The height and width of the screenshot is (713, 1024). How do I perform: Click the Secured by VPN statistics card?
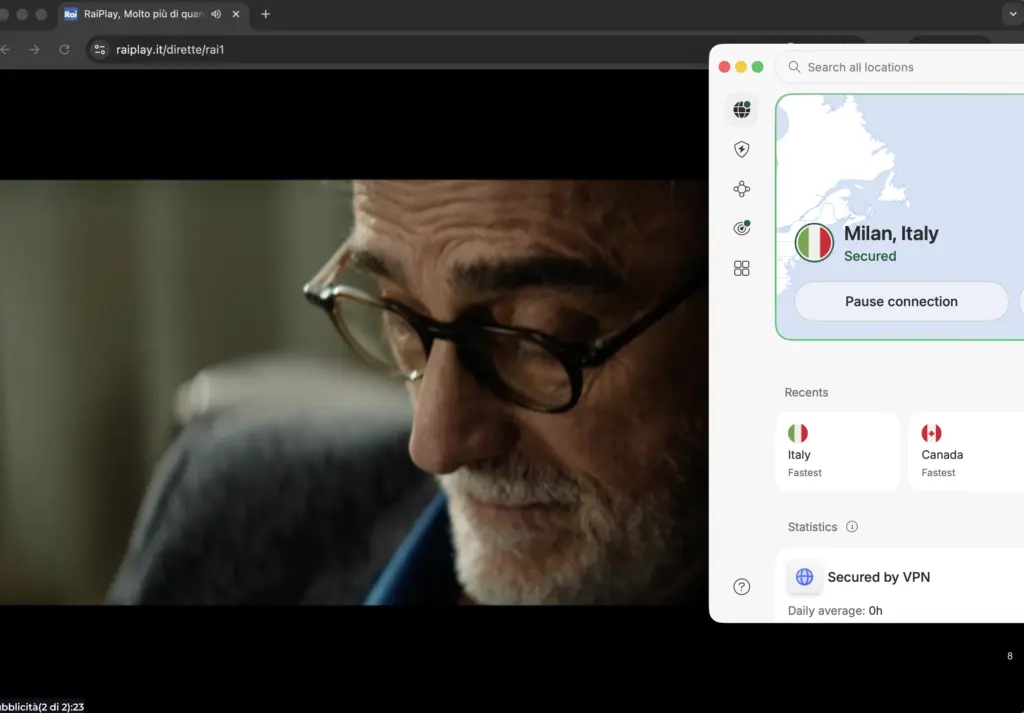(x=900, y=584)
